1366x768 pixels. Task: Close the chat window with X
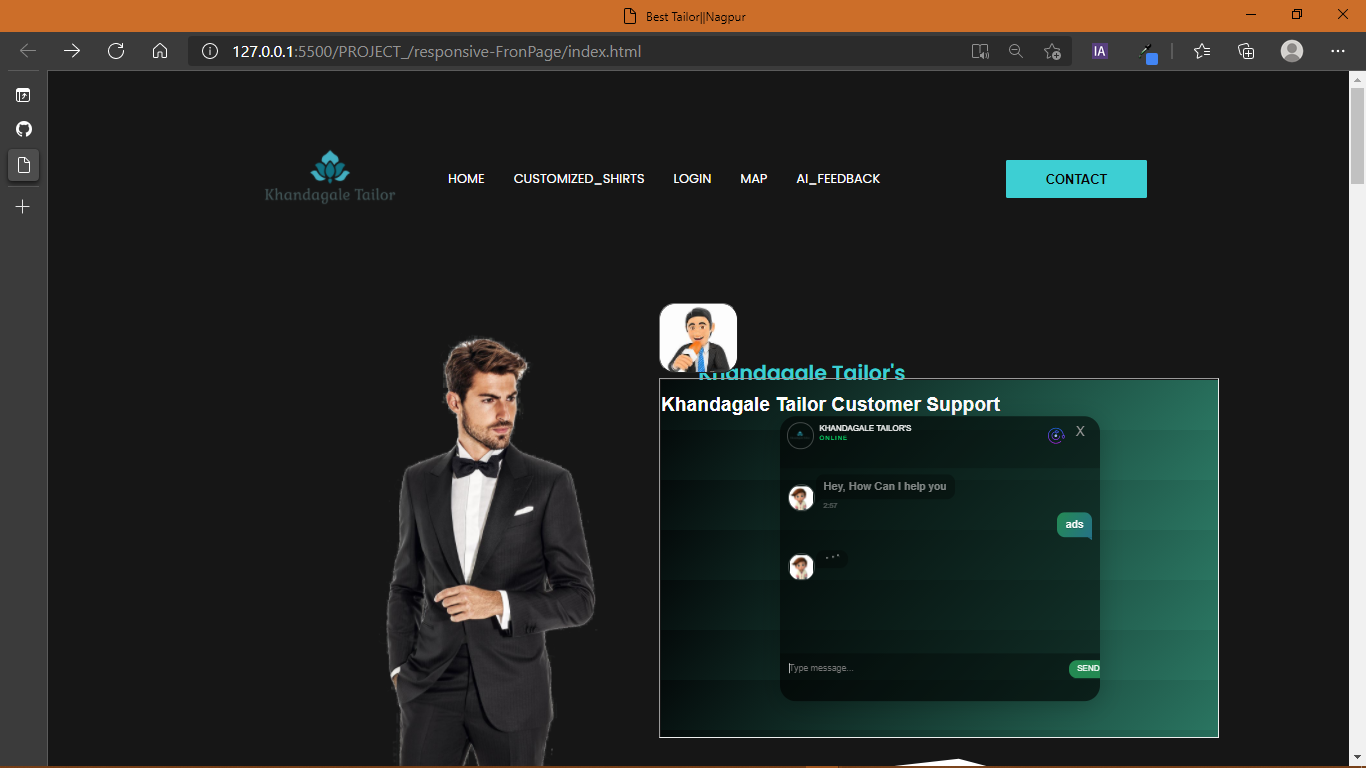click(x=1080, y=431)
